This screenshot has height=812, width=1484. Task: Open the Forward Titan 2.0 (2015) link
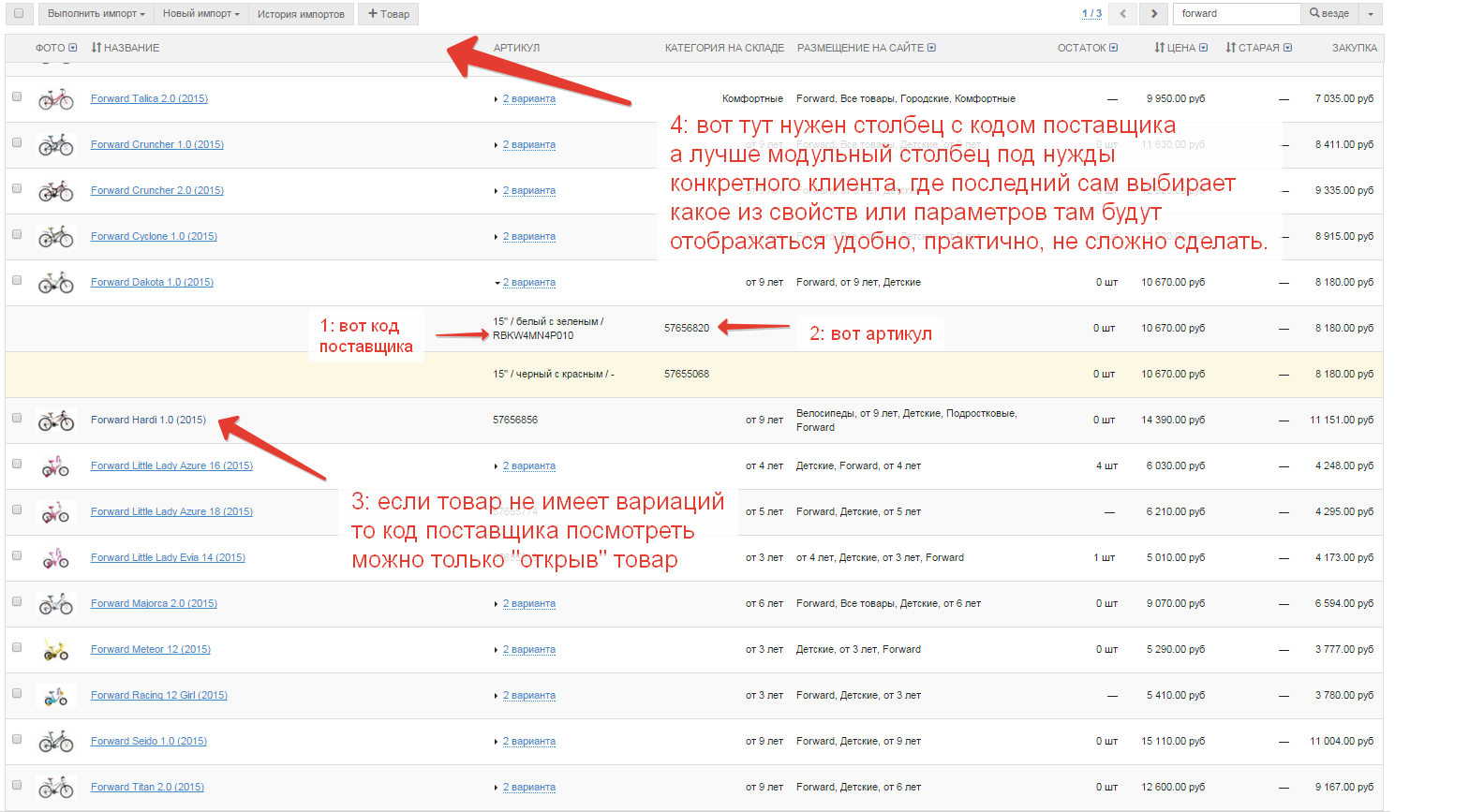[x=147, y=788]
